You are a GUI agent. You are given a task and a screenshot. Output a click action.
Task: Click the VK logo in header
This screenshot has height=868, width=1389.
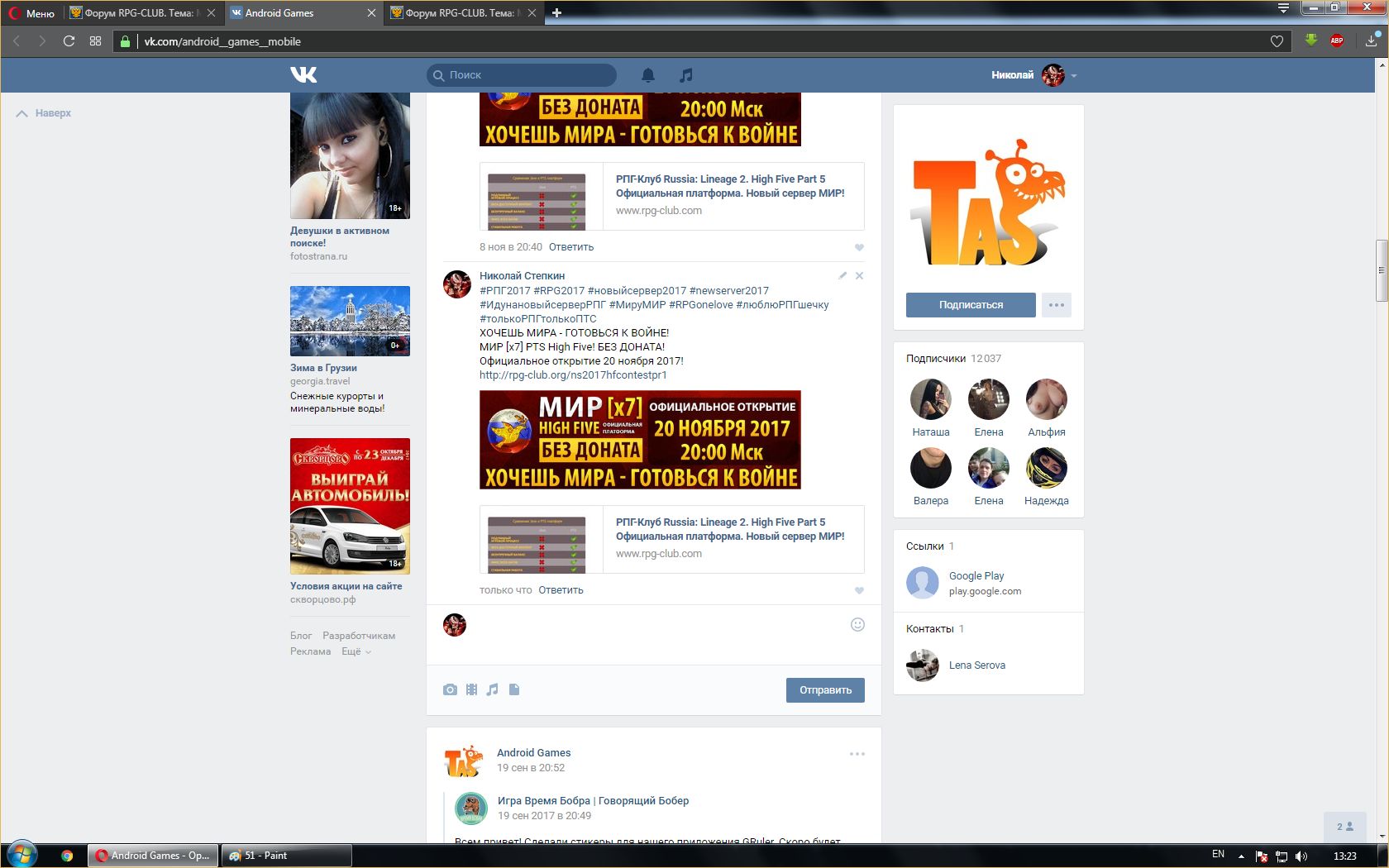303,75
